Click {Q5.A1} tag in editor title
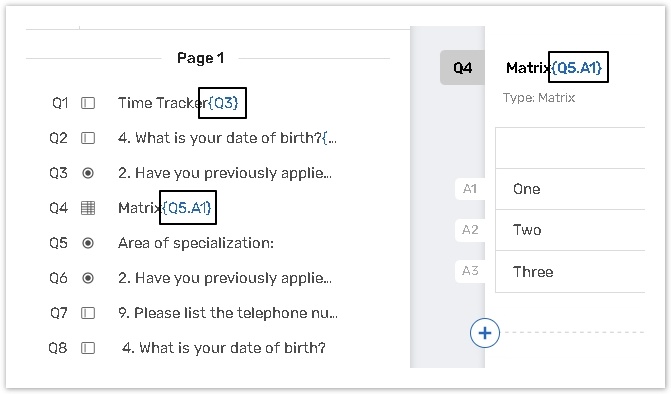 click(x=578, y=67)
